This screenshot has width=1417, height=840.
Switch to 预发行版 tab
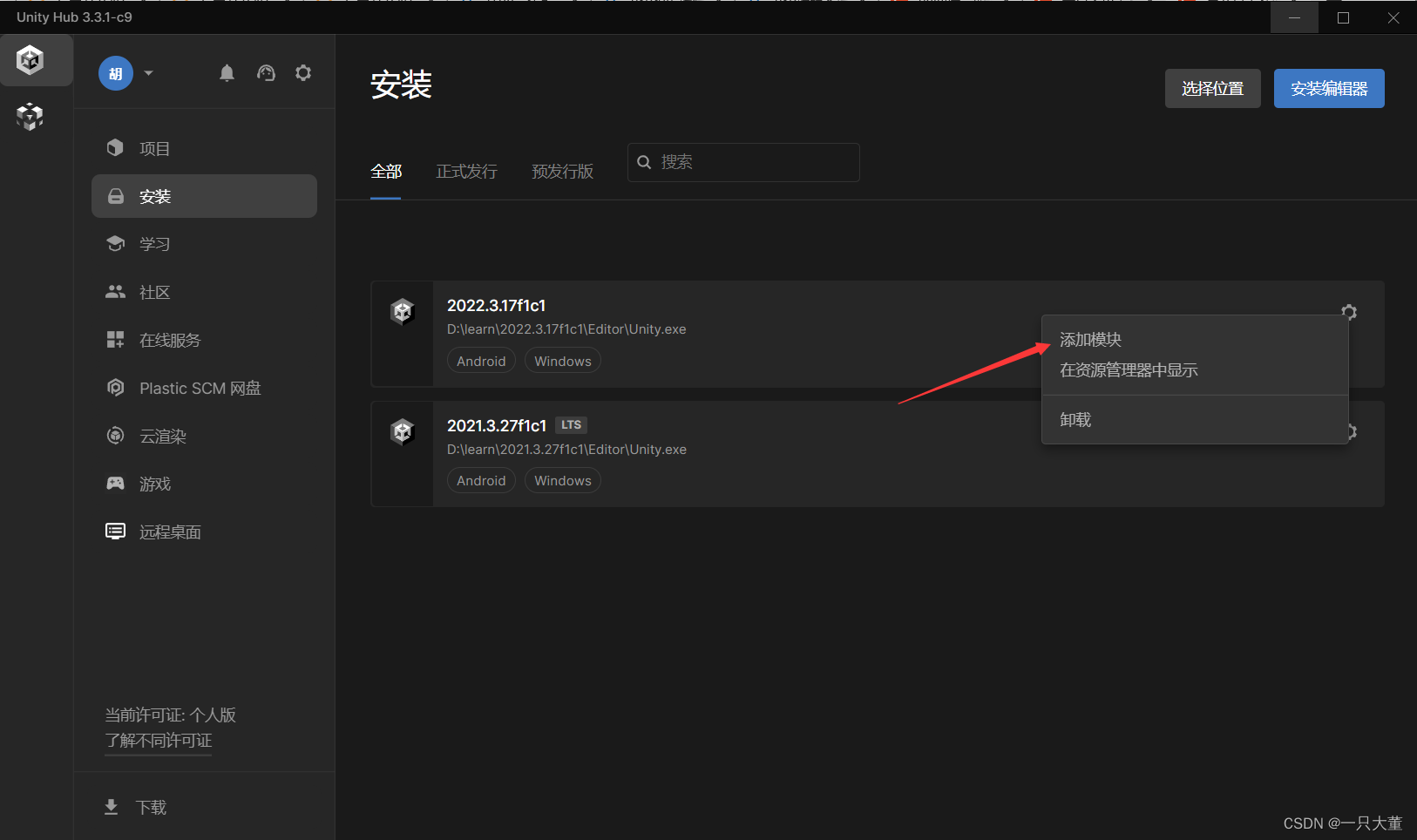[563, 172]
